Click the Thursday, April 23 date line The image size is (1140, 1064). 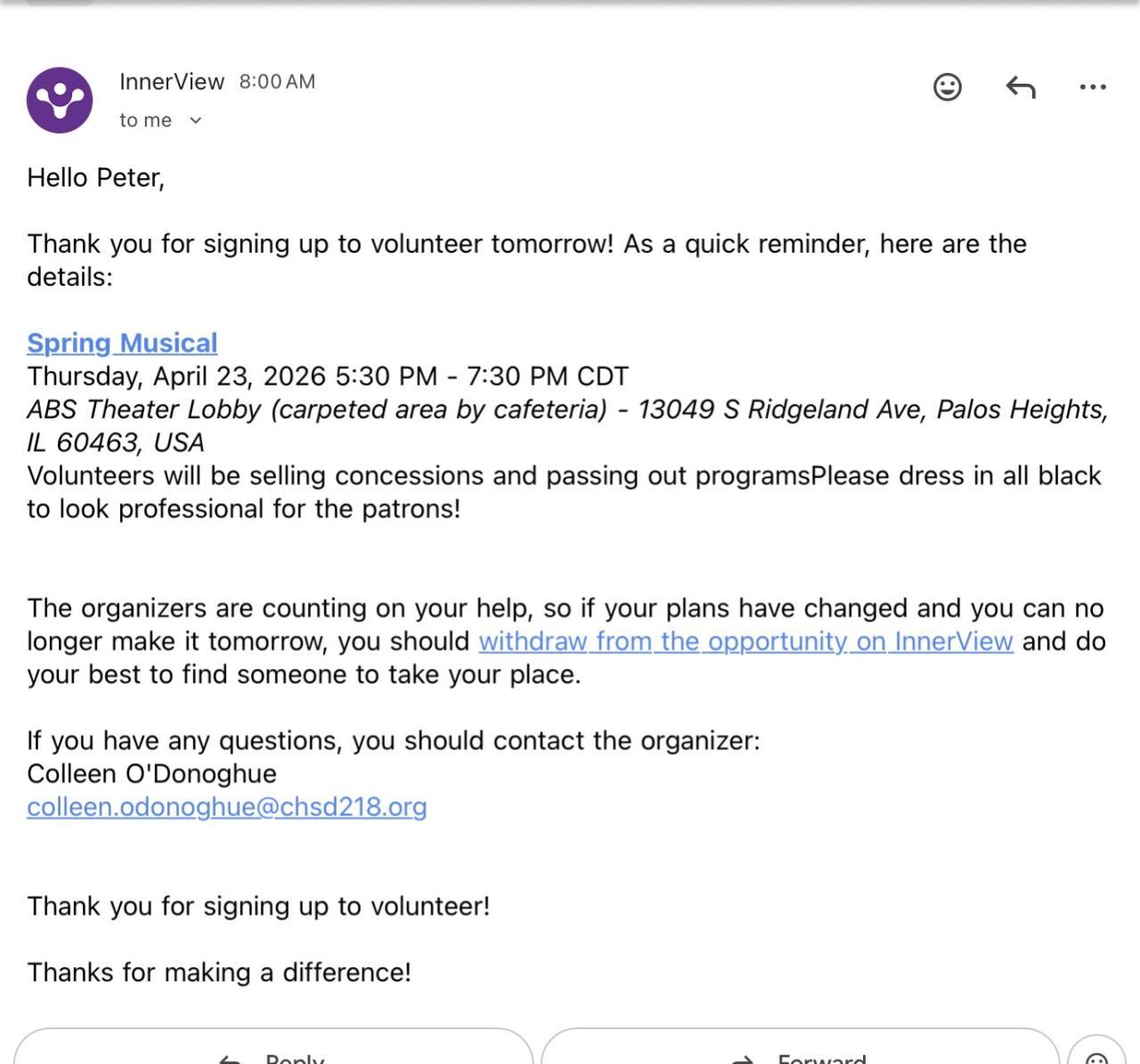[327, 376]
